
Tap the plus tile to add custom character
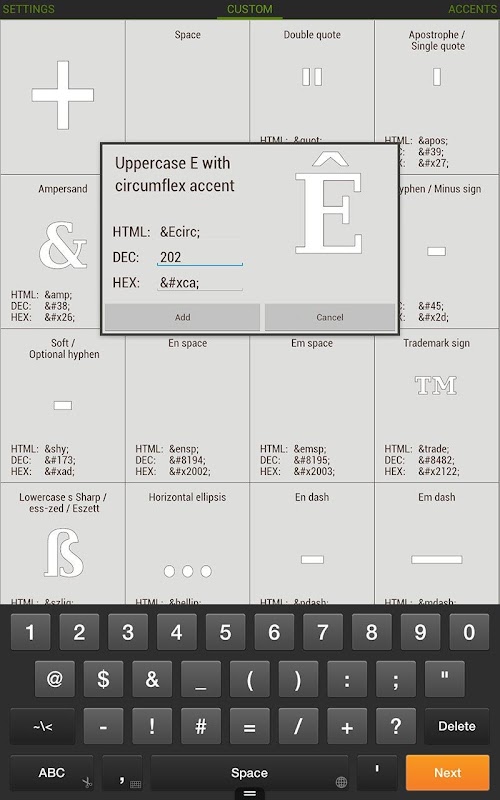(63, 97)
